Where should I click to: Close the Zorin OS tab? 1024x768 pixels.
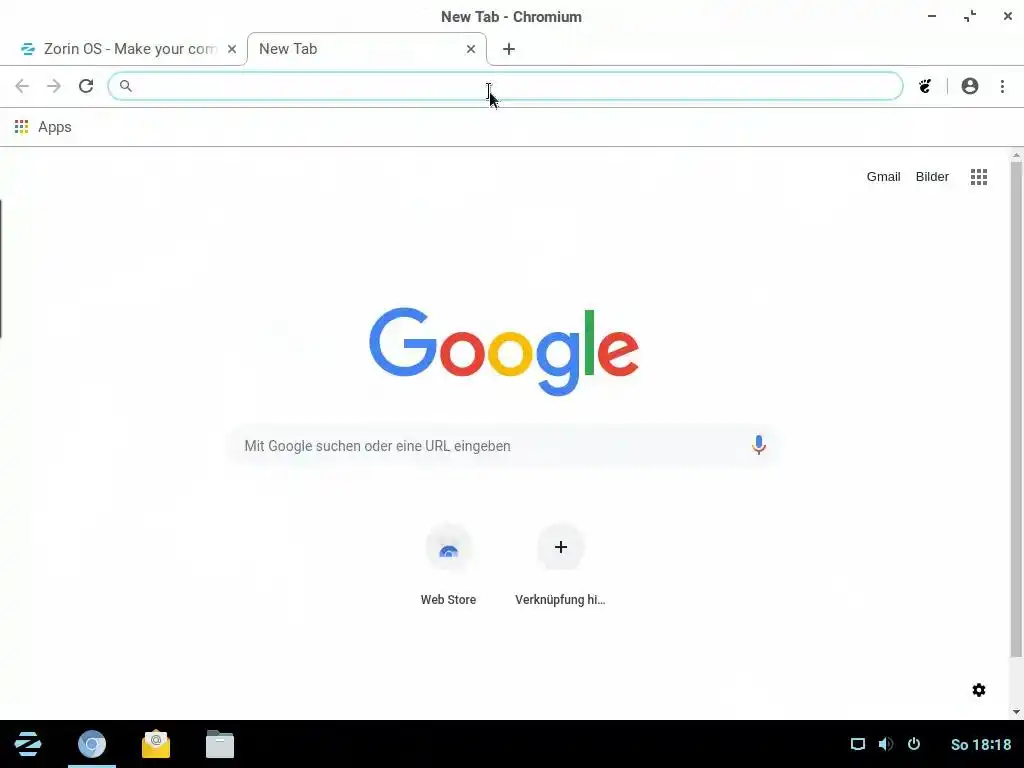click(x=232, y=49)
